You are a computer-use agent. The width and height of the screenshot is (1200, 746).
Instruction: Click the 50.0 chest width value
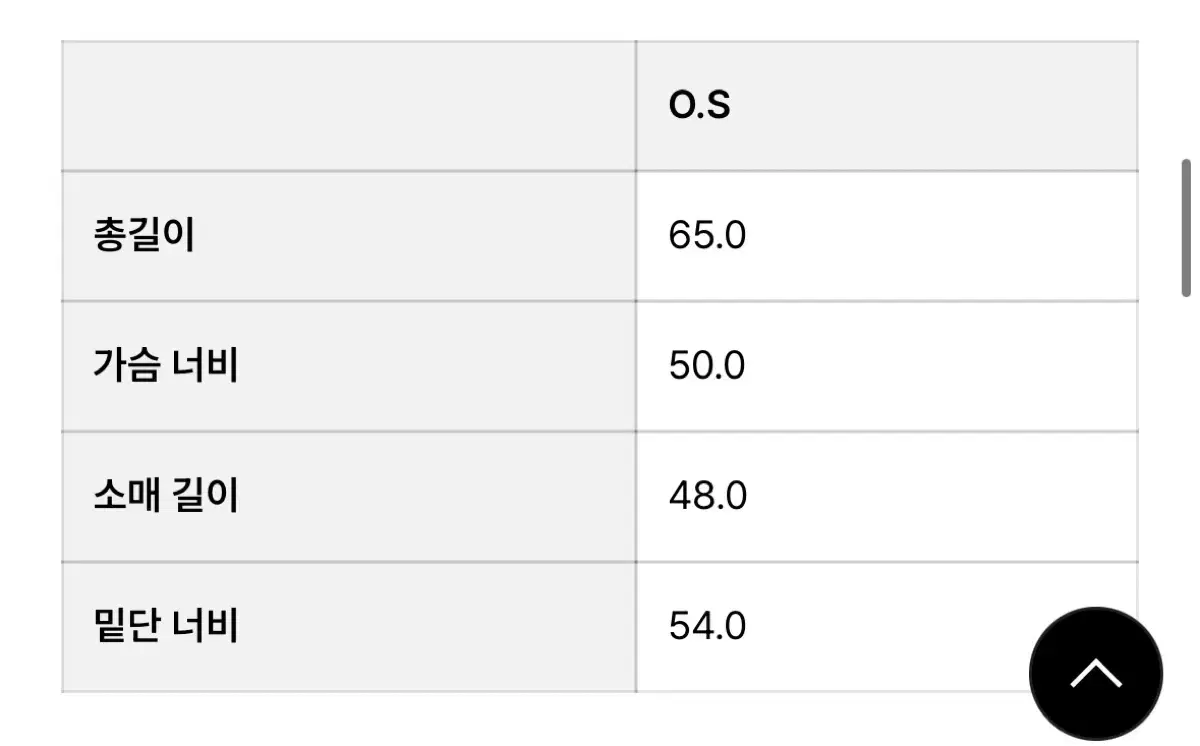(707, 366)
